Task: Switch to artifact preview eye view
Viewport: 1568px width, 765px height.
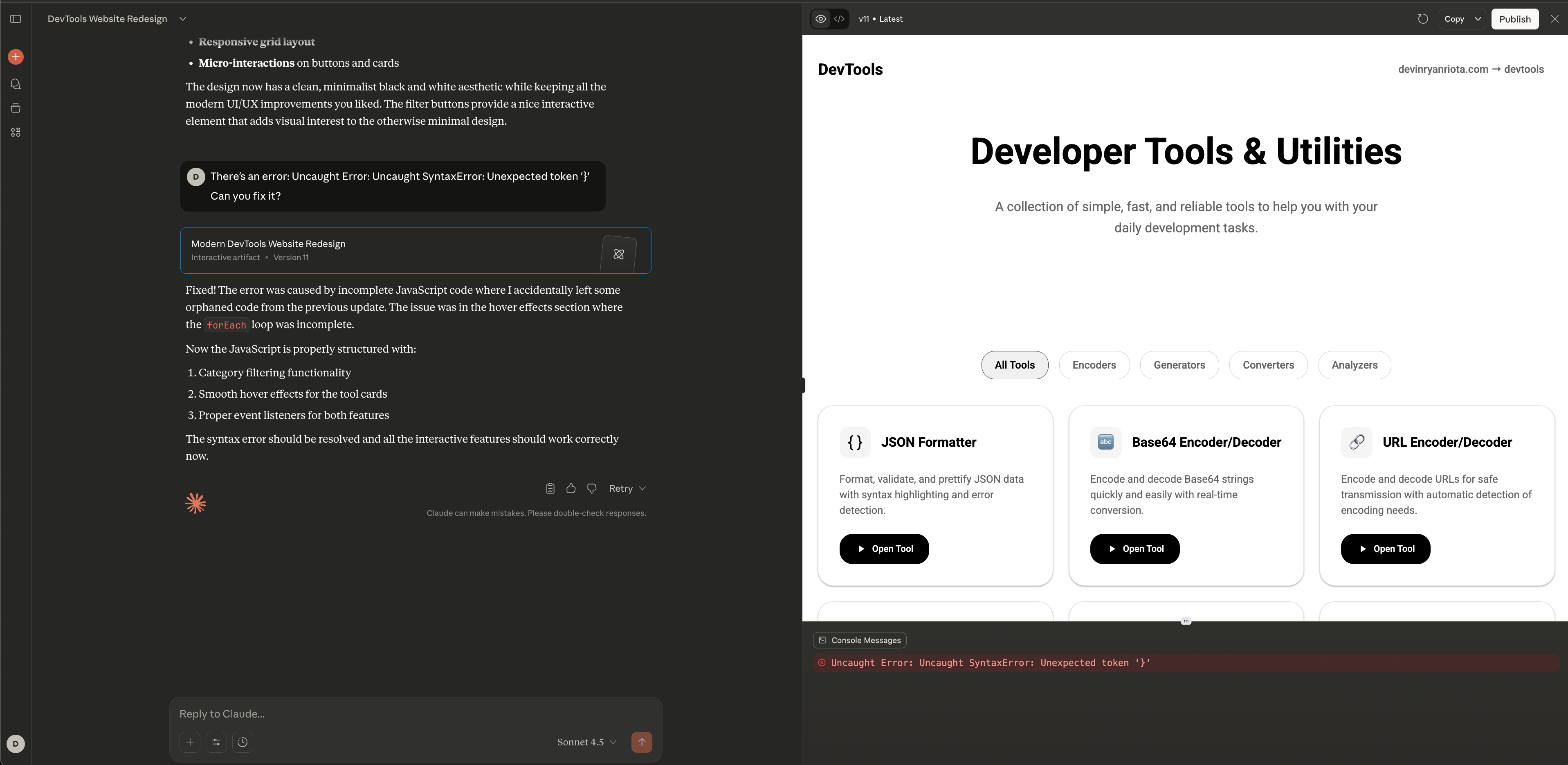Action: click(820, 19)
